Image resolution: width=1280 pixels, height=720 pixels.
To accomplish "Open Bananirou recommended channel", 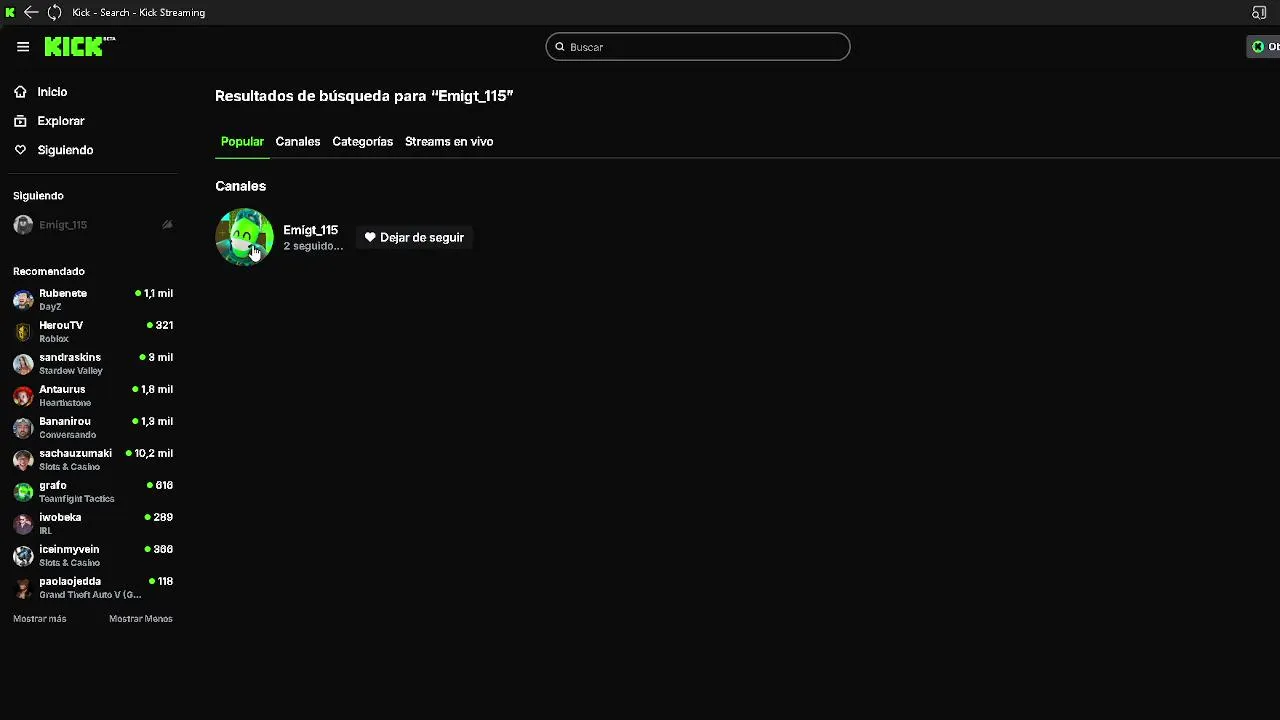I will [x=92, y=428].
